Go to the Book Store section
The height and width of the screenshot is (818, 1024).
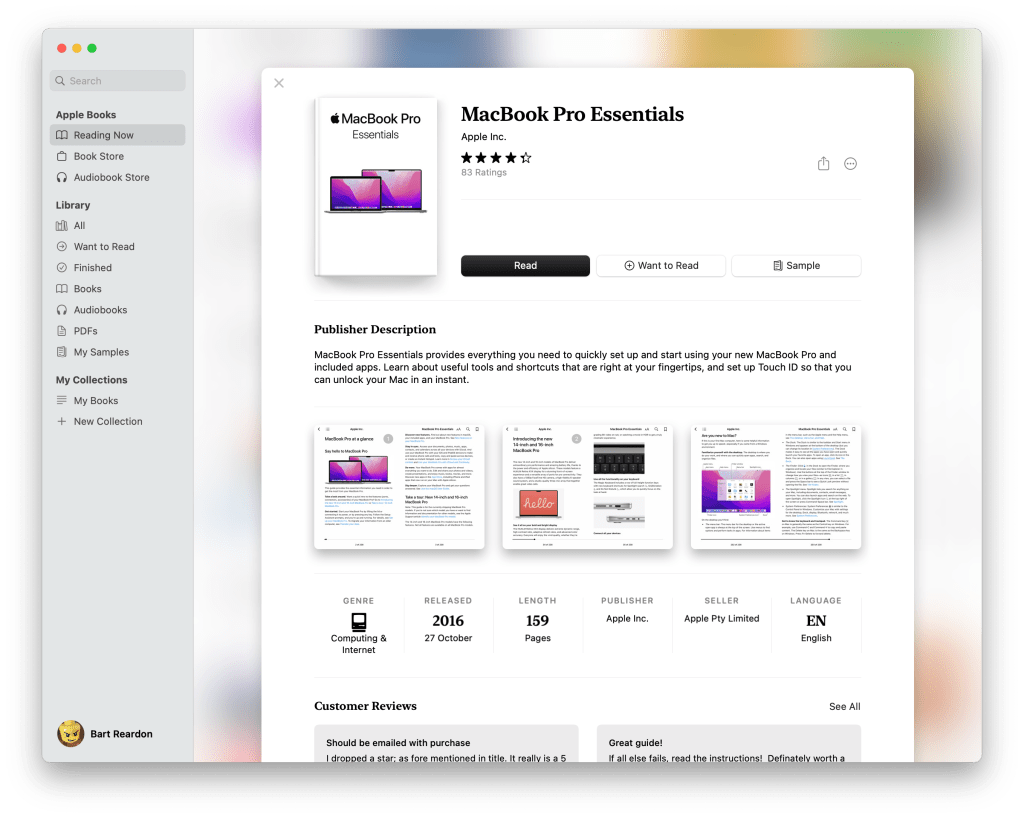coord(118,156)
